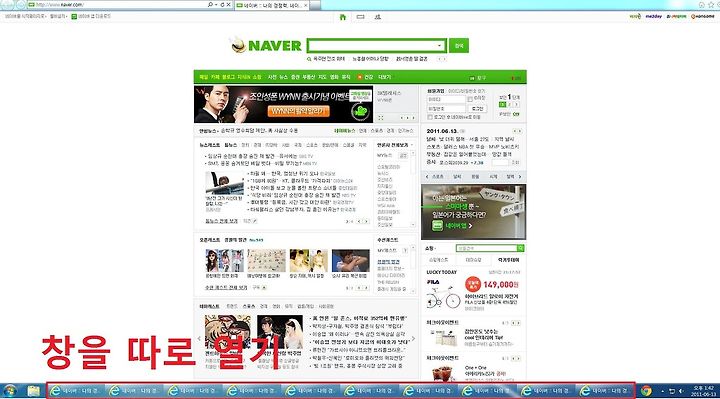Show the previous item in the sports/weather strip
The width and height of the screenshot is (720, 399).
pos(427,177)
